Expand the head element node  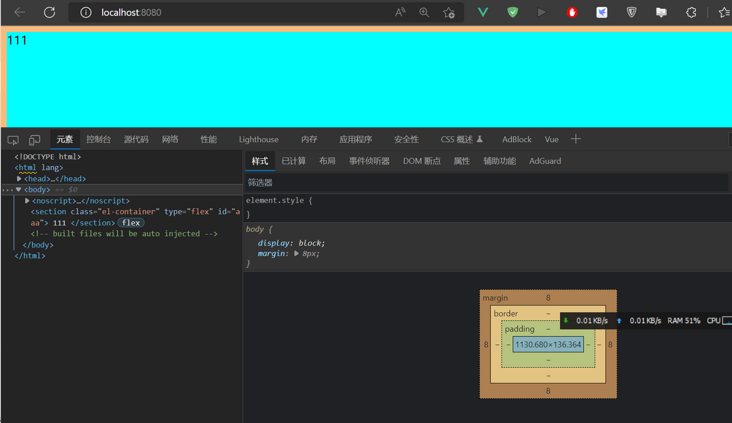pyautogui.click(x=19, y=178)
